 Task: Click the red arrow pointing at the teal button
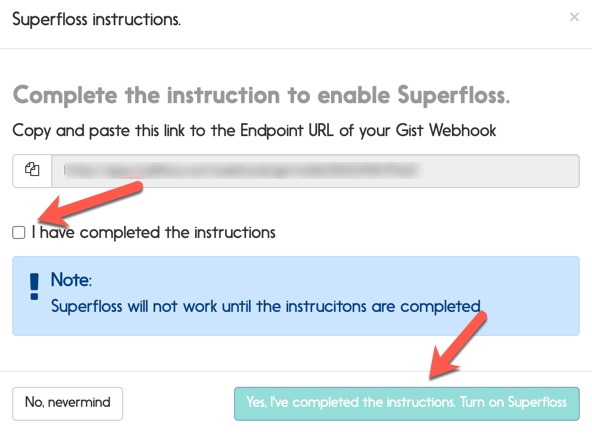458,345
